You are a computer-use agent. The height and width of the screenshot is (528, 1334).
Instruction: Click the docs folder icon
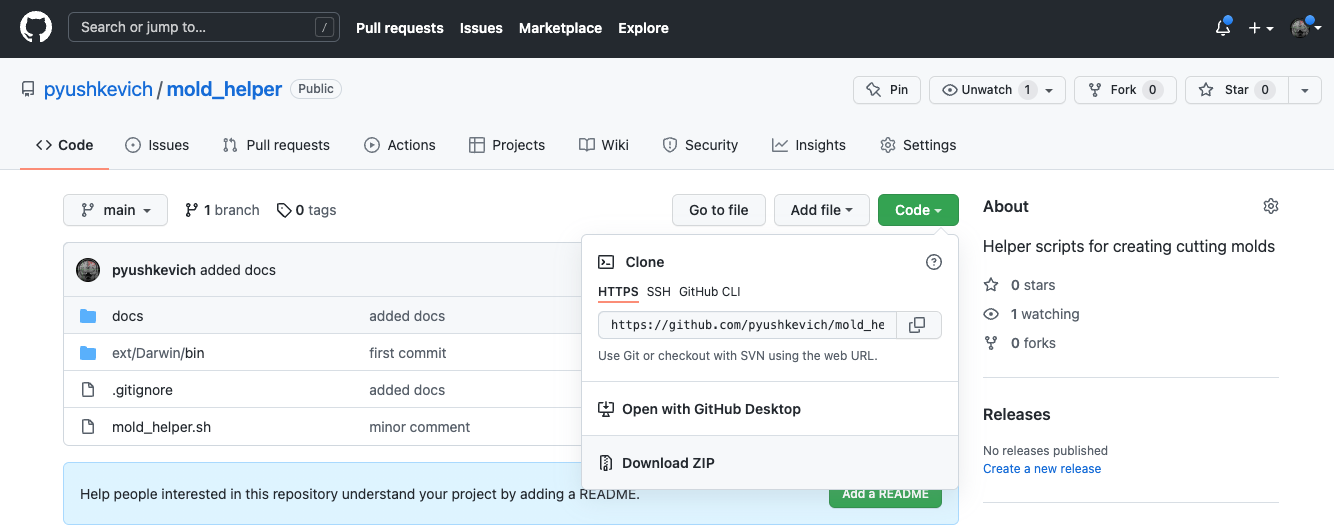point(88,316)
